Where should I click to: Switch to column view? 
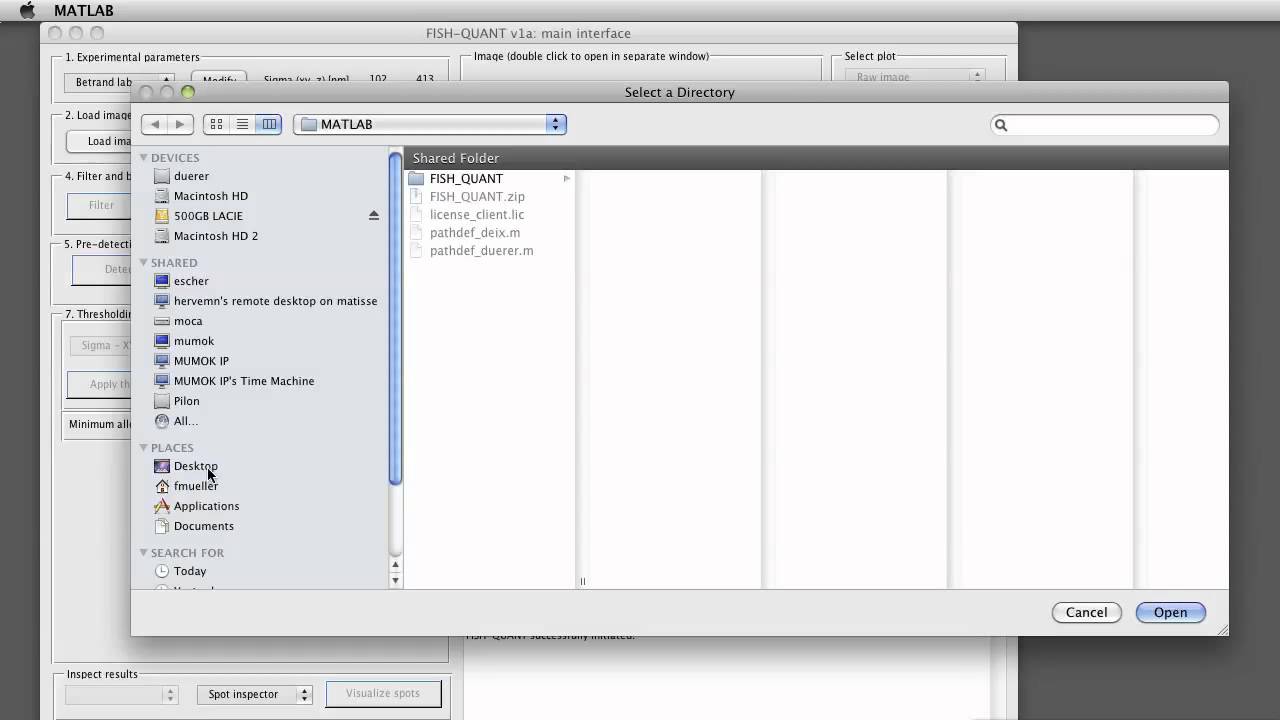(269, 124)
